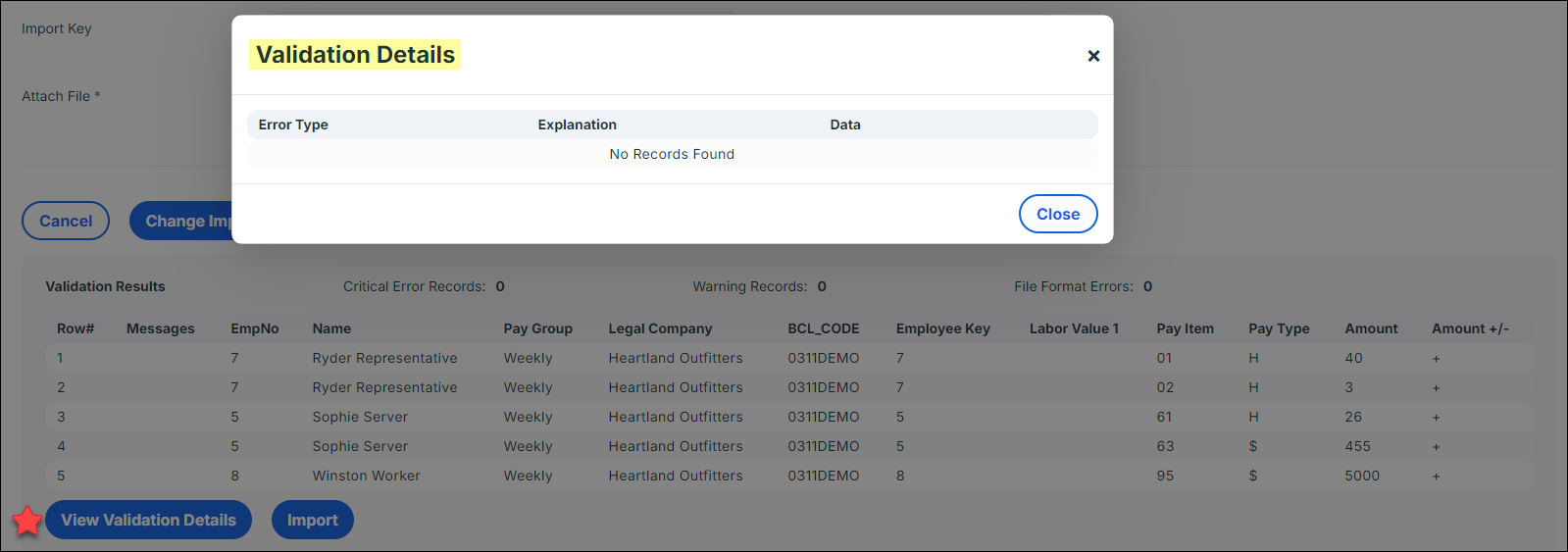
Task: Select Sophie Server in row 3
Action: pyautogui.click(x=360, y=417)
